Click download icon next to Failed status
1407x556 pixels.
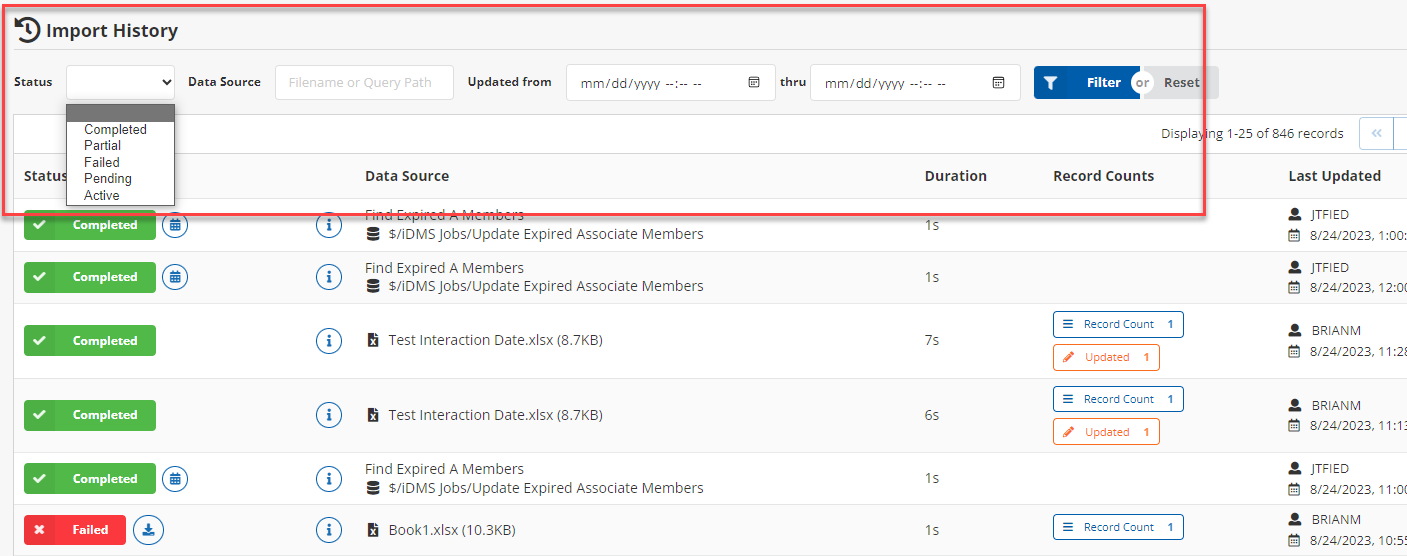click(x=148, y=530)
